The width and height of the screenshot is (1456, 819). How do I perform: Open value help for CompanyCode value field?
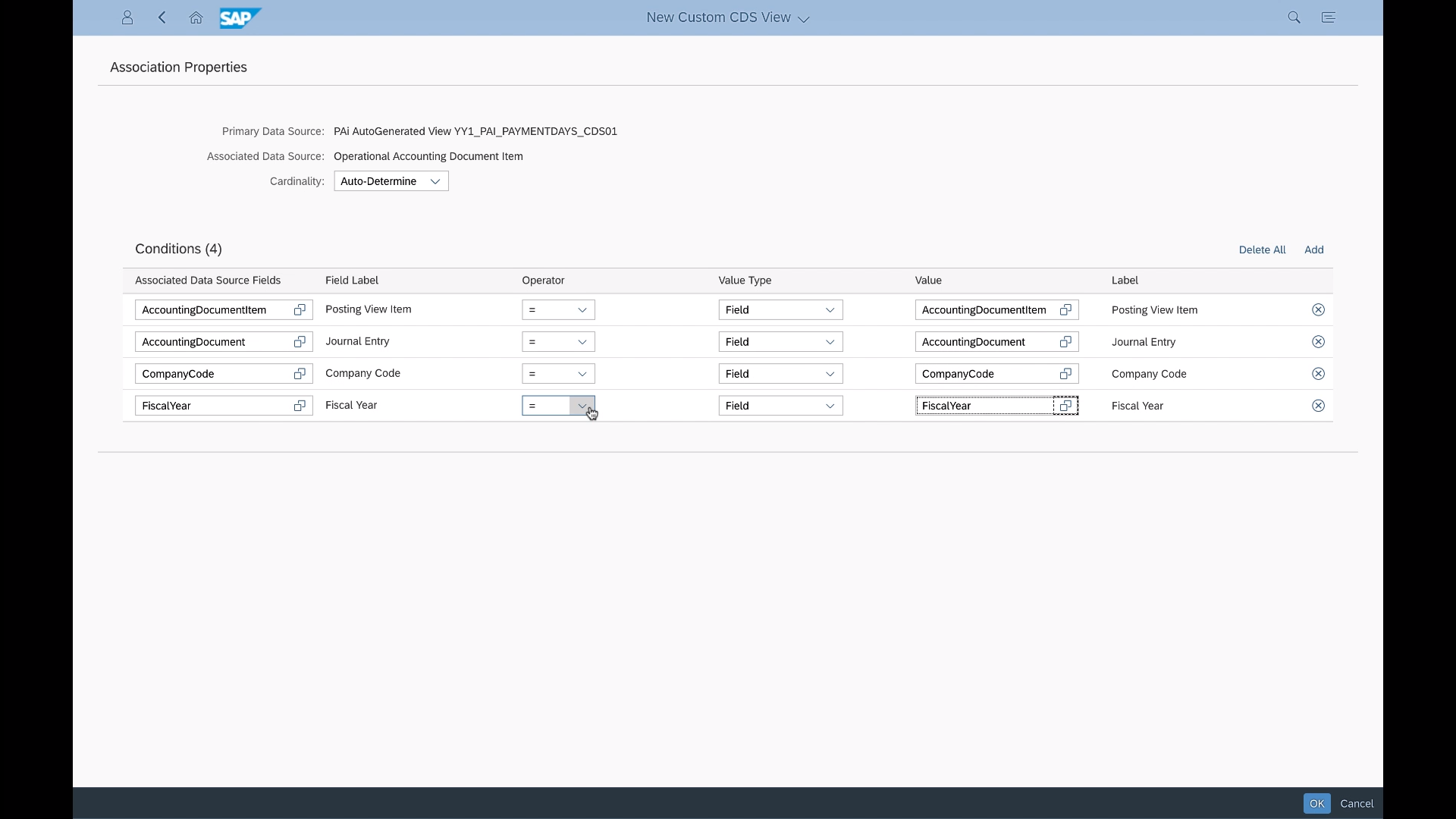coord(1065,374)
